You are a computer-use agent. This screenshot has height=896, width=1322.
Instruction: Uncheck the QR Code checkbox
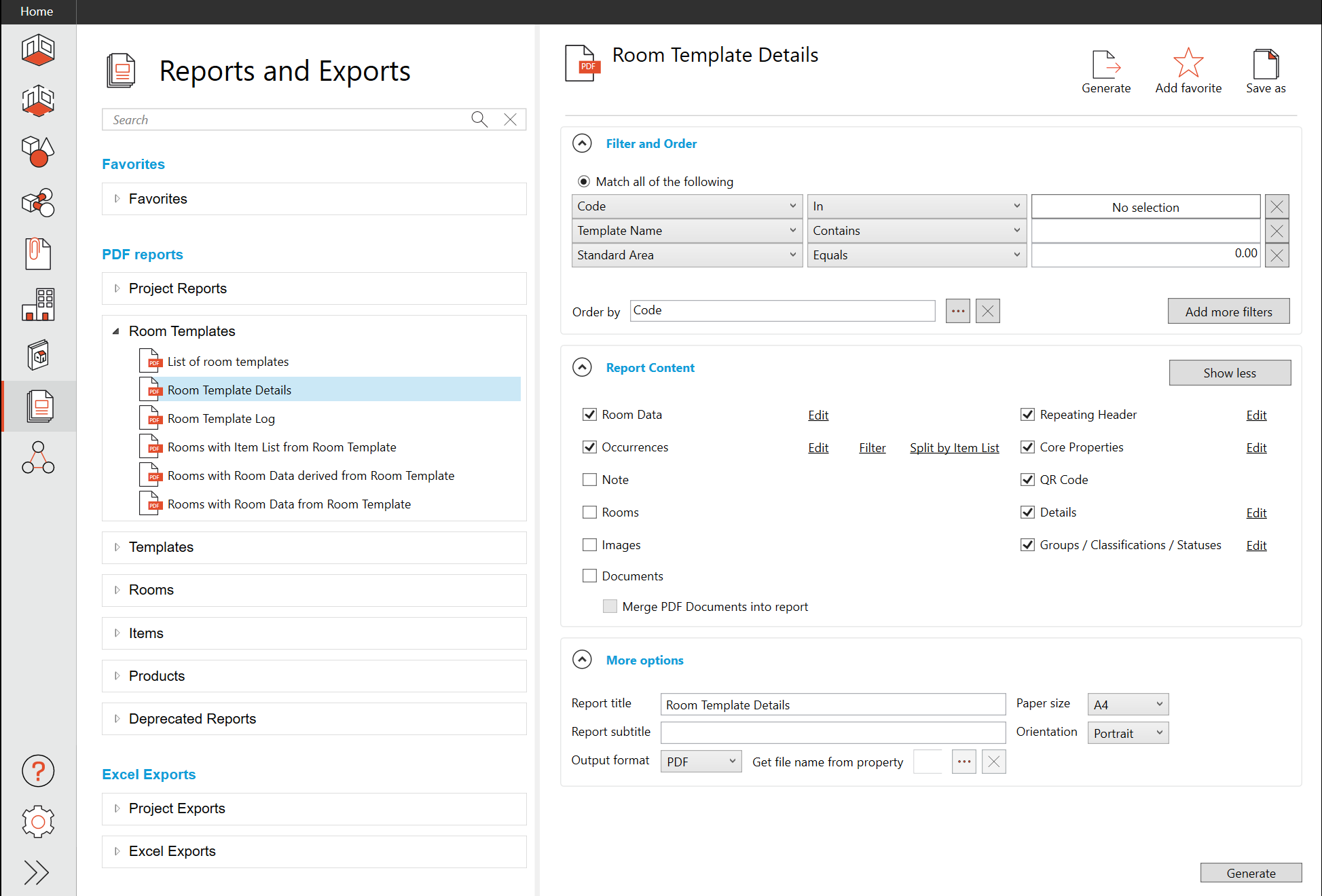click(1027, 480)
